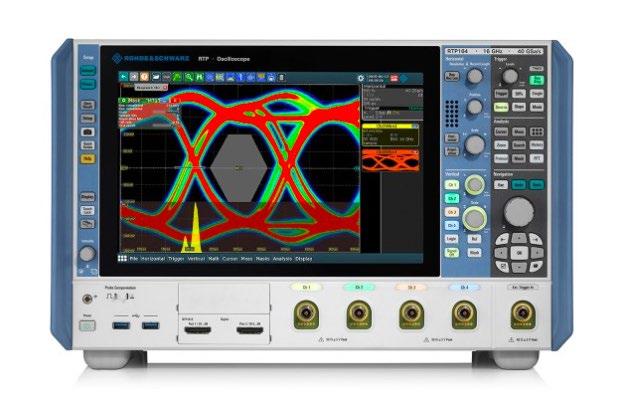Click the open-folder icon in the toolbar
Screen dimensions: 635x408
[x=156, y=77]
